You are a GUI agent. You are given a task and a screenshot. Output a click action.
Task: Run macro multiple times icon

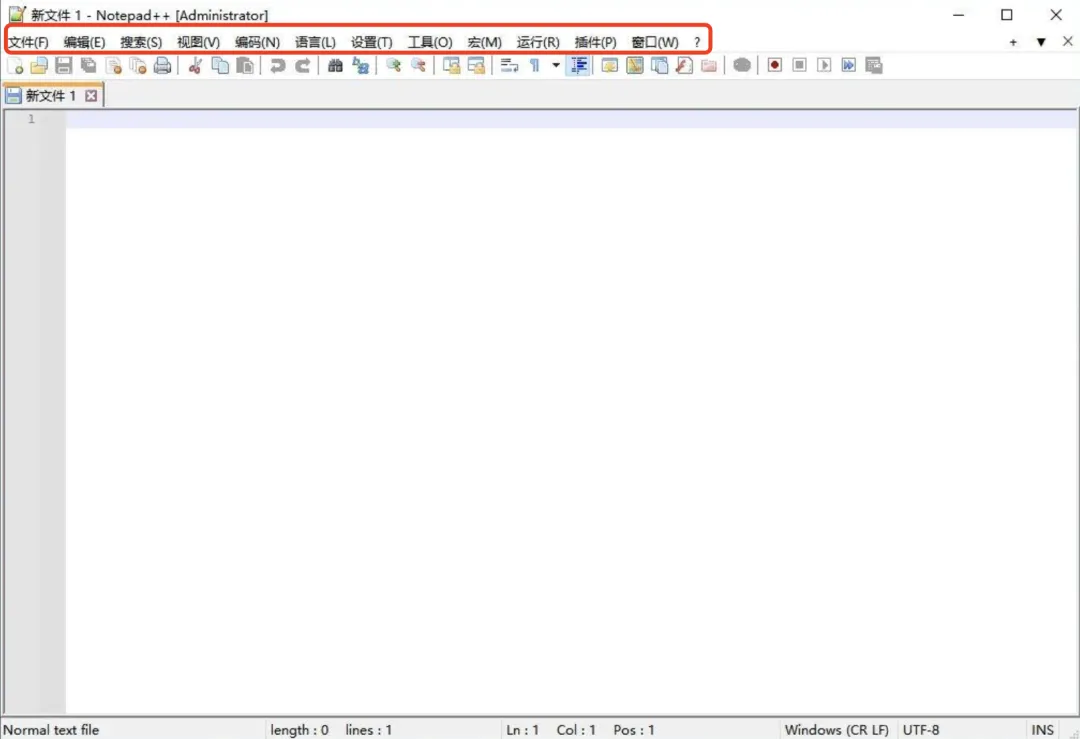849,65
